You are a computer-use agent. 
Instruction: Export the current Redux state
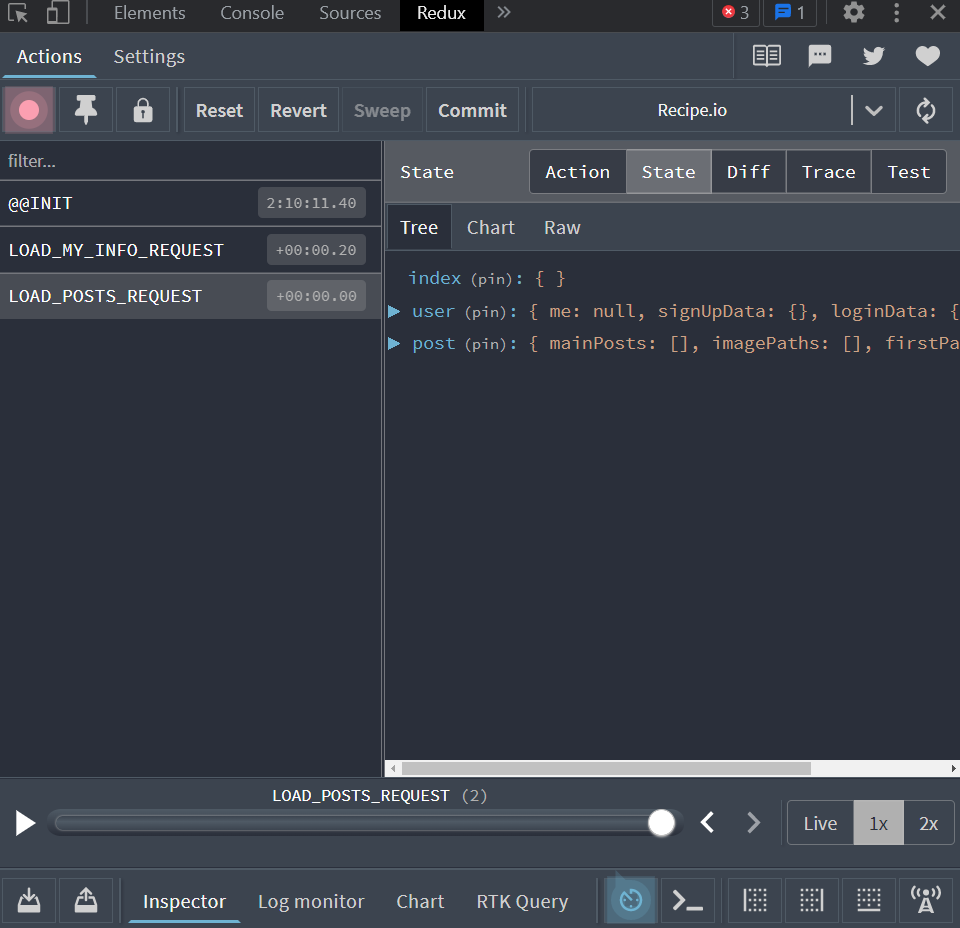click(86, 900)
